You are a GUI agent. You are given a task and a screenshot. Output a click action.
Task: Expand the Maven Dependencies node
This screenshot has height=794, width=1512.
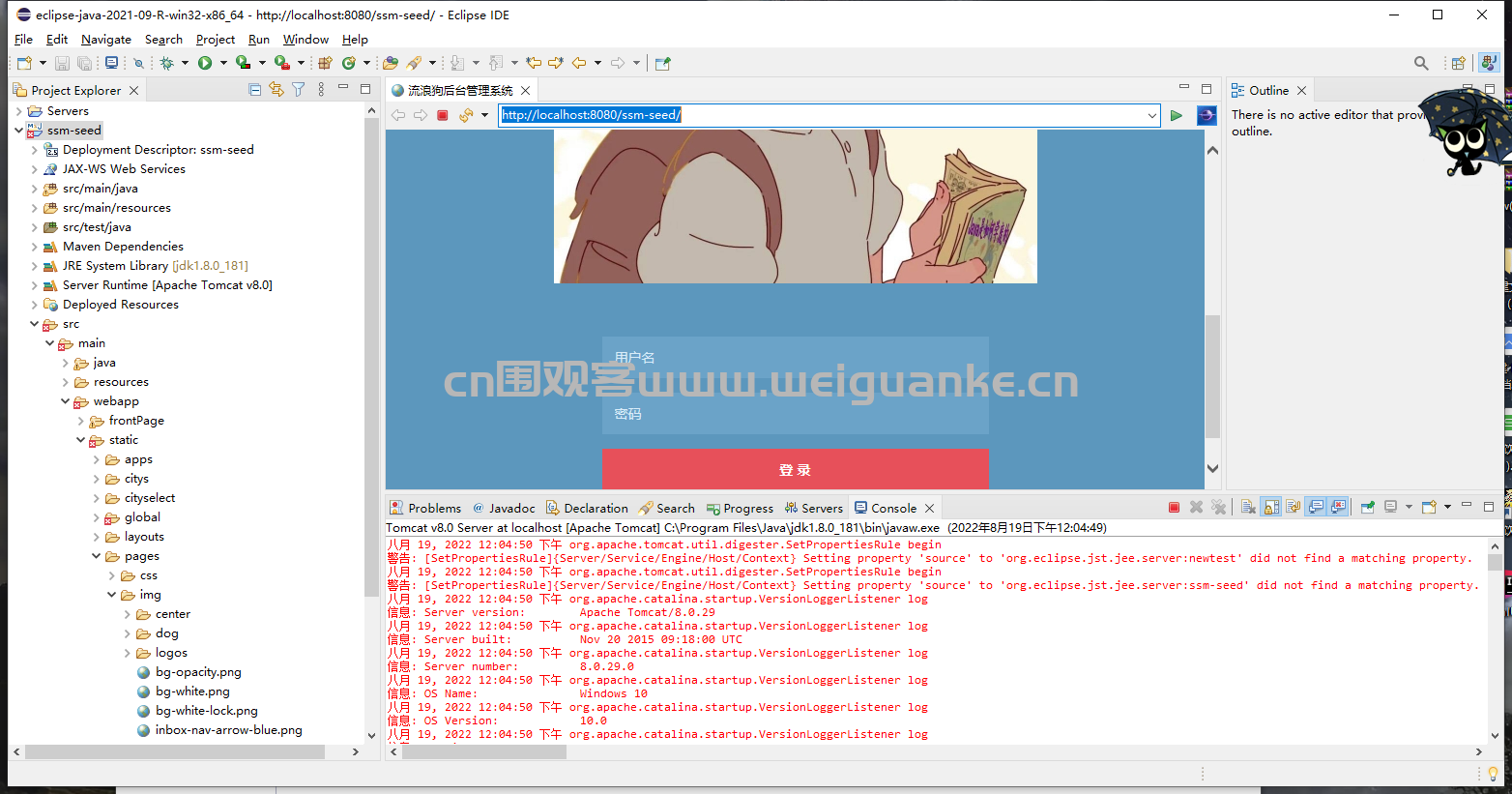[x=34, y=247]
